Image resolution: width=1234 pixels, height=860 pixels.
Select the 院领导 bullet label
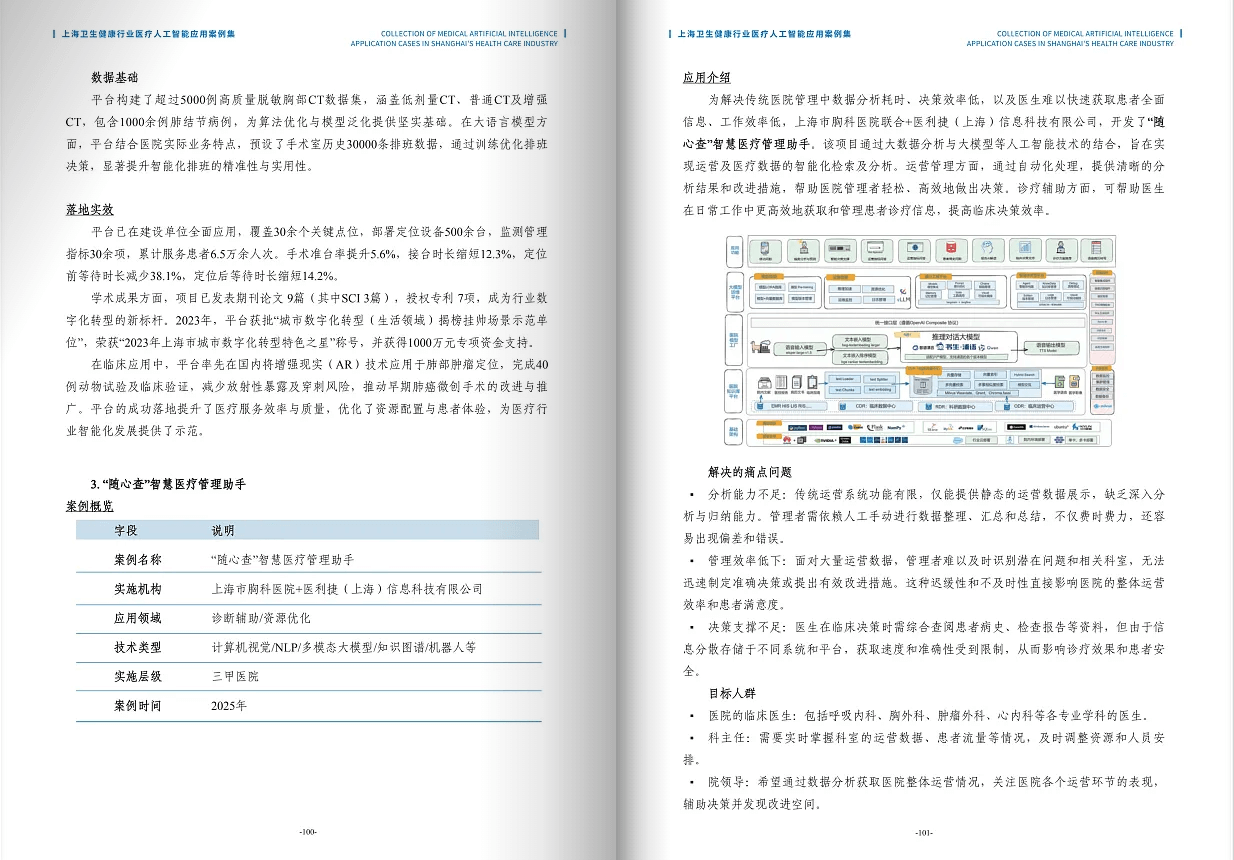pos(726,781)
